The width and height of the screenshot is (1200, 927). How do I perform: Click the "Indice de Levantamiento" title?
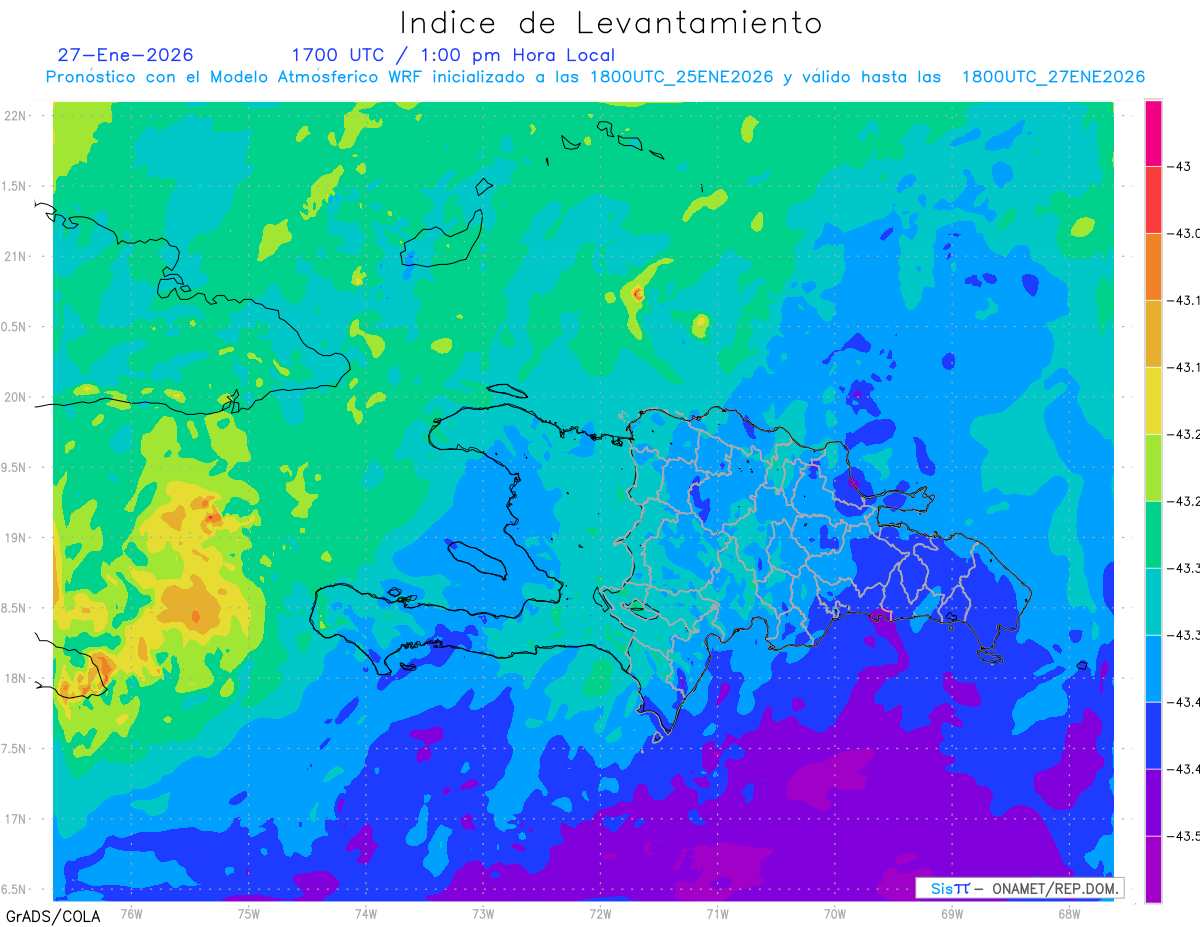[x=611, y=22]
